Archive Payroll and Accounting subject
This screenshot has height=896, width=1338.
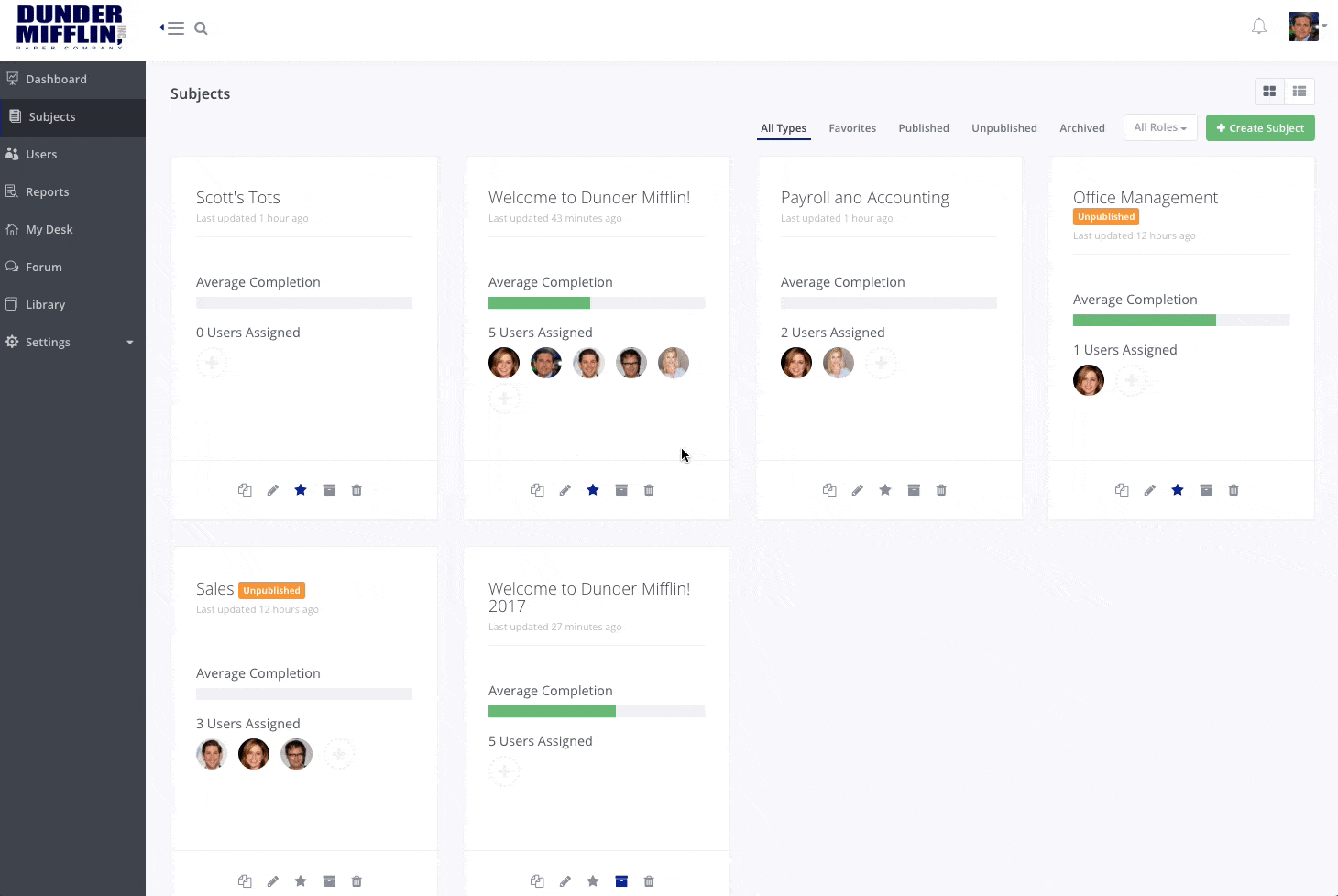tap(914, 490)
